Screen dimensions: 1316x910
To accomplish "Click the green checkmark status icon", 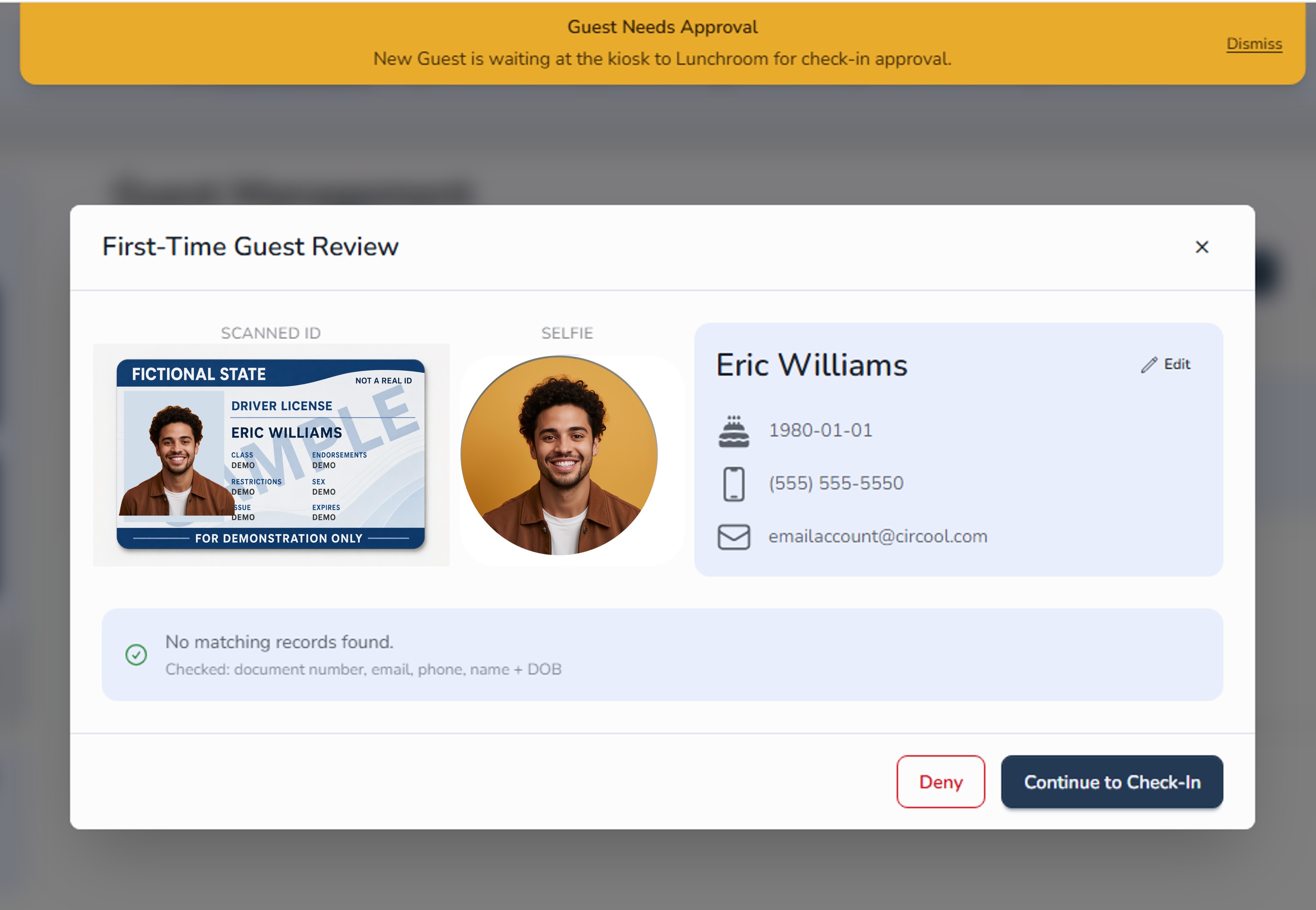I will (x=136, y=655).
